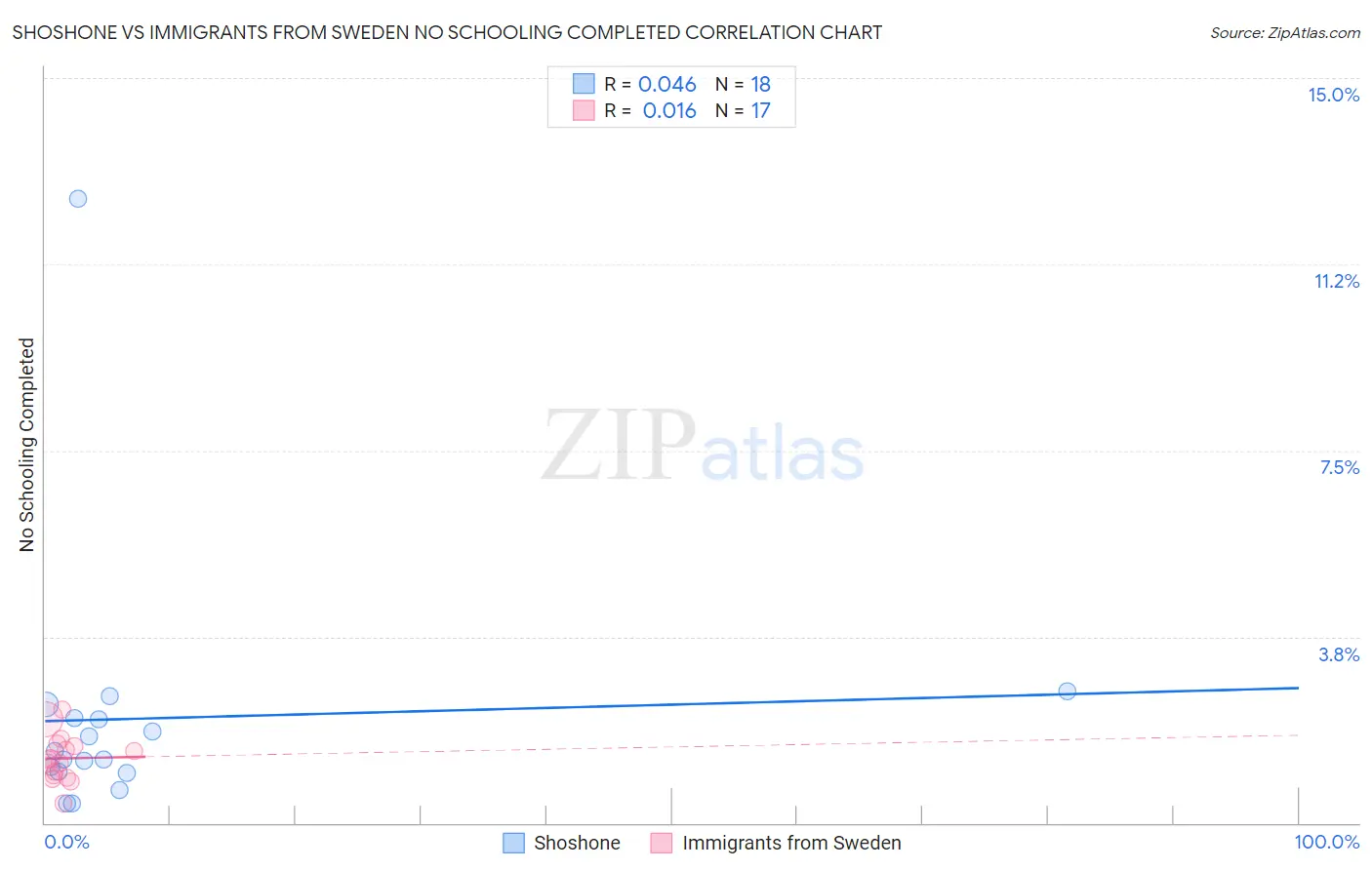
Task: Click the No Schooling Completed axis title
Action: coord(26,445)
